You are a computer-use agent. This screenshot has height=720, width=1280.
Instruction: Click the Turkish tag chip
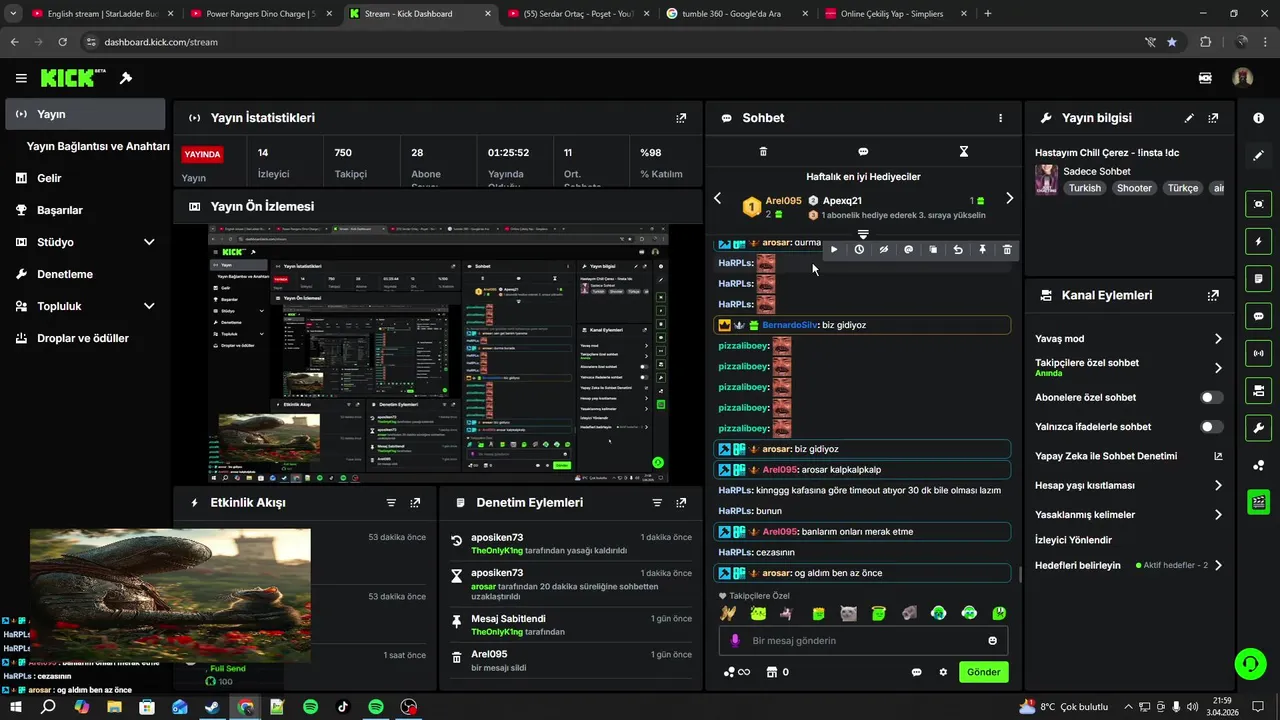click(1084, 188)
